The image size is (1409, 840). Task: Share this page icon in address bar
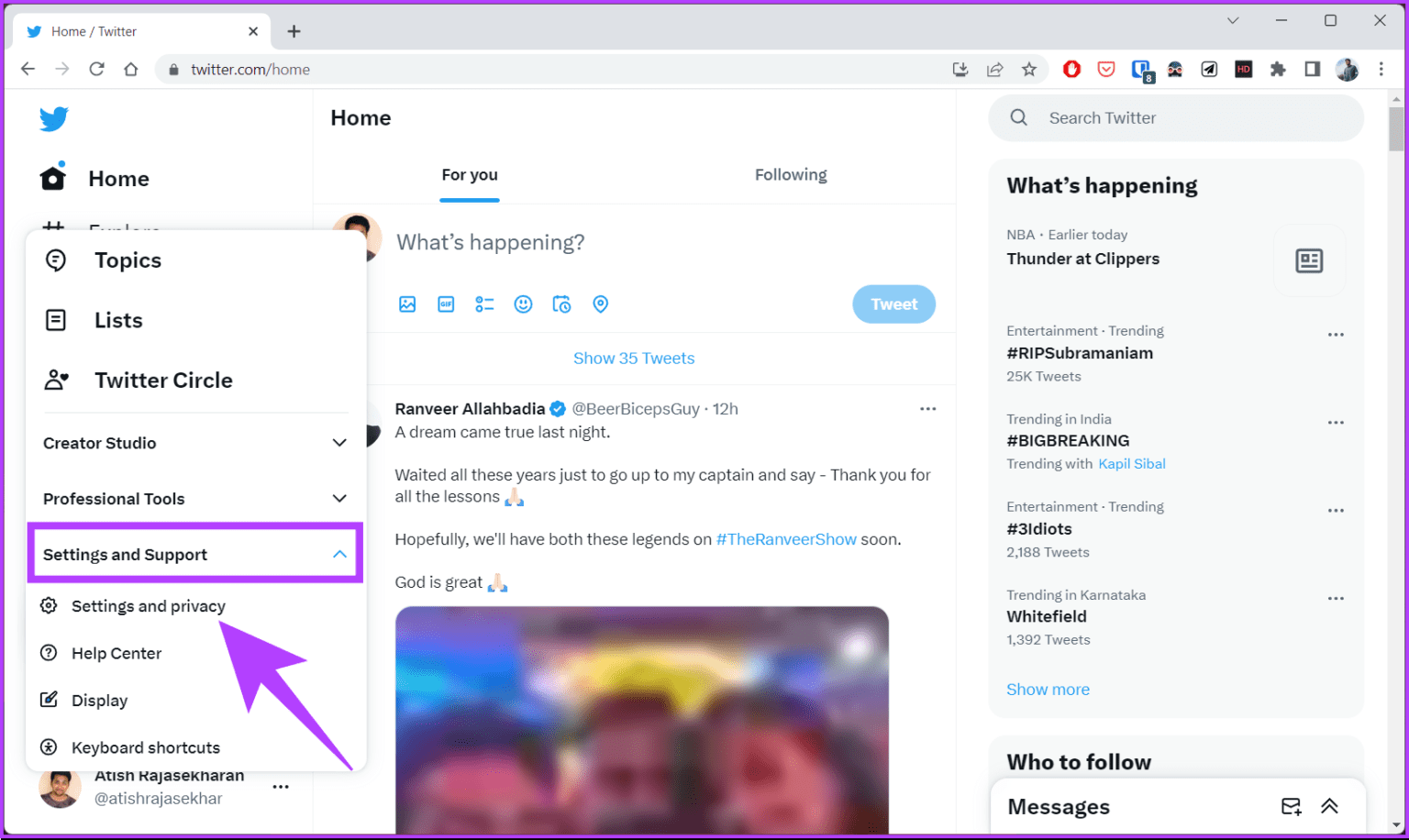(x=994, y=69)
